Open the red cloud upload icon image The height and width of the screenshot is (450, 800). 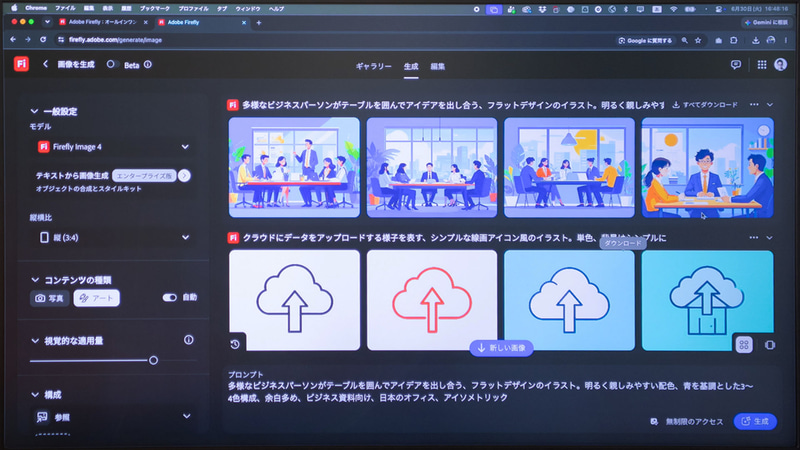coord(432,300)
